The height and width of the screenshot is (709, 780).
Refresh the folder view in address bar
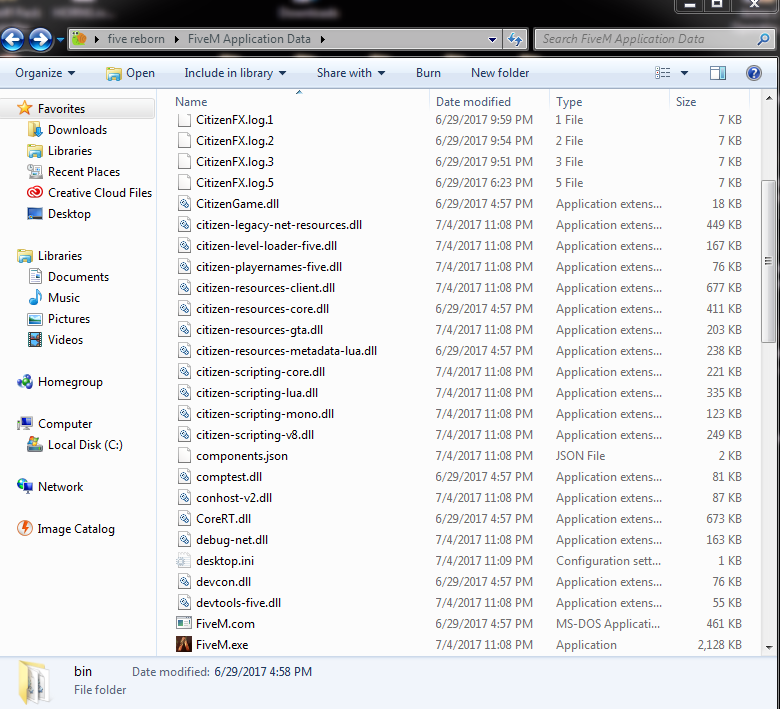click(515, 39)
